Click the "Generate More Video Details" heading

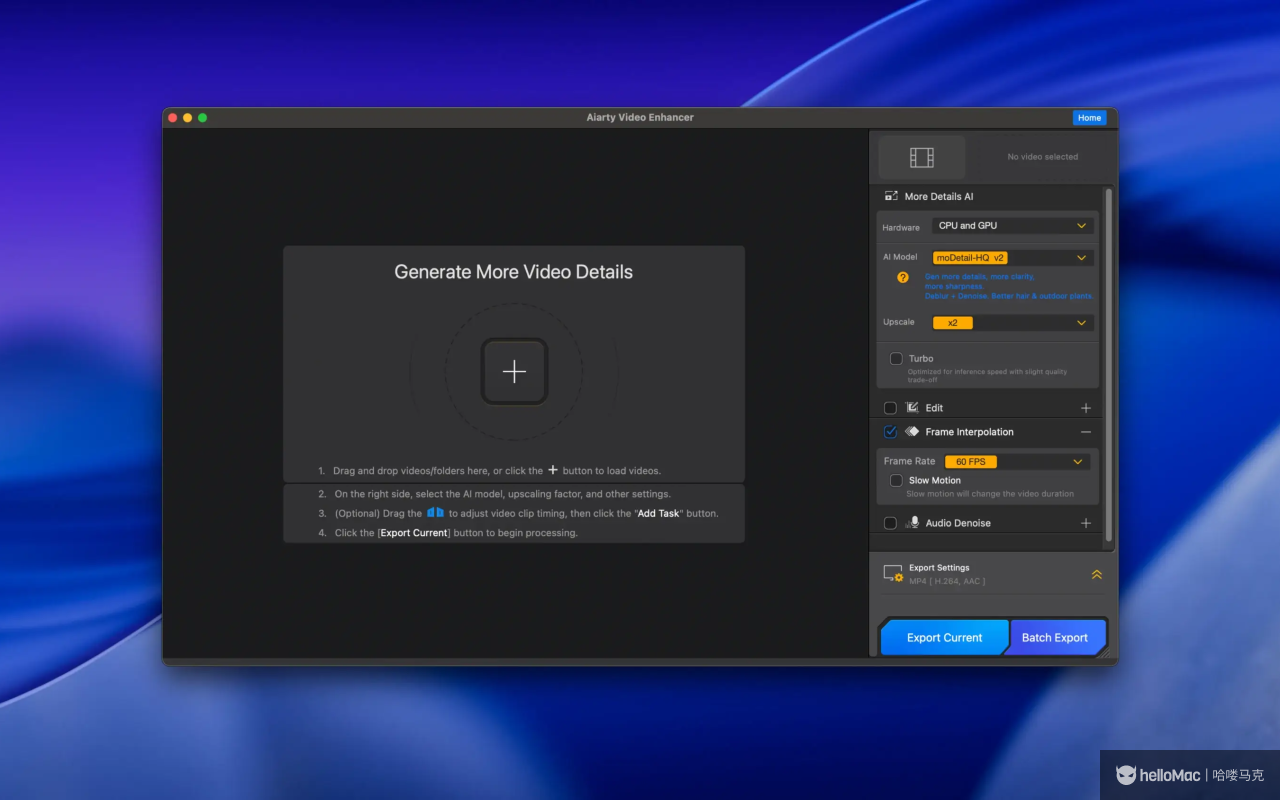(x=513, y=272)
